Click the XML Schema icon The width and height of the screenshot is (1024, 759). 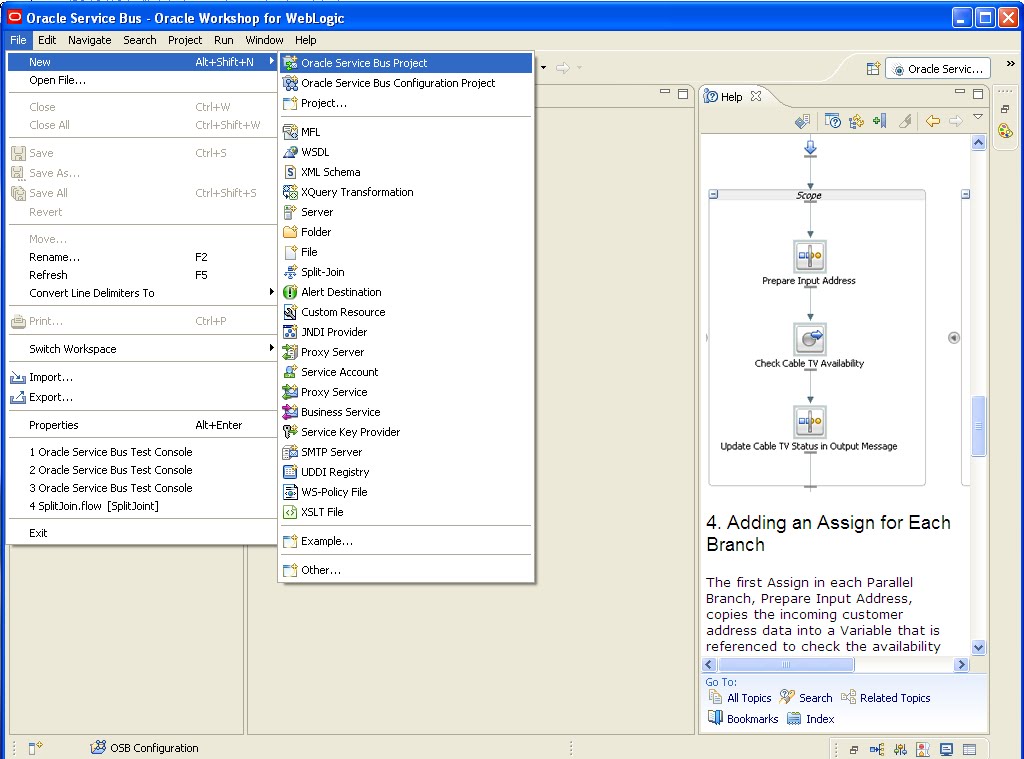point(290,172)
